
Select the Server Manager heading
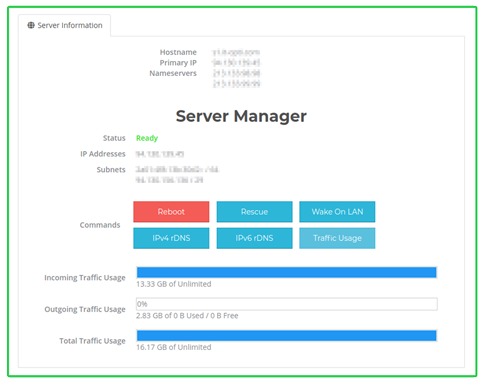coord(241,116)
